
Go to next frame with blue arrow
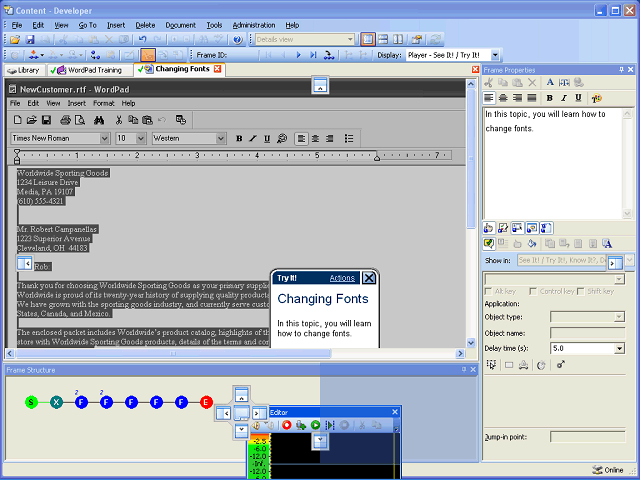298,55
